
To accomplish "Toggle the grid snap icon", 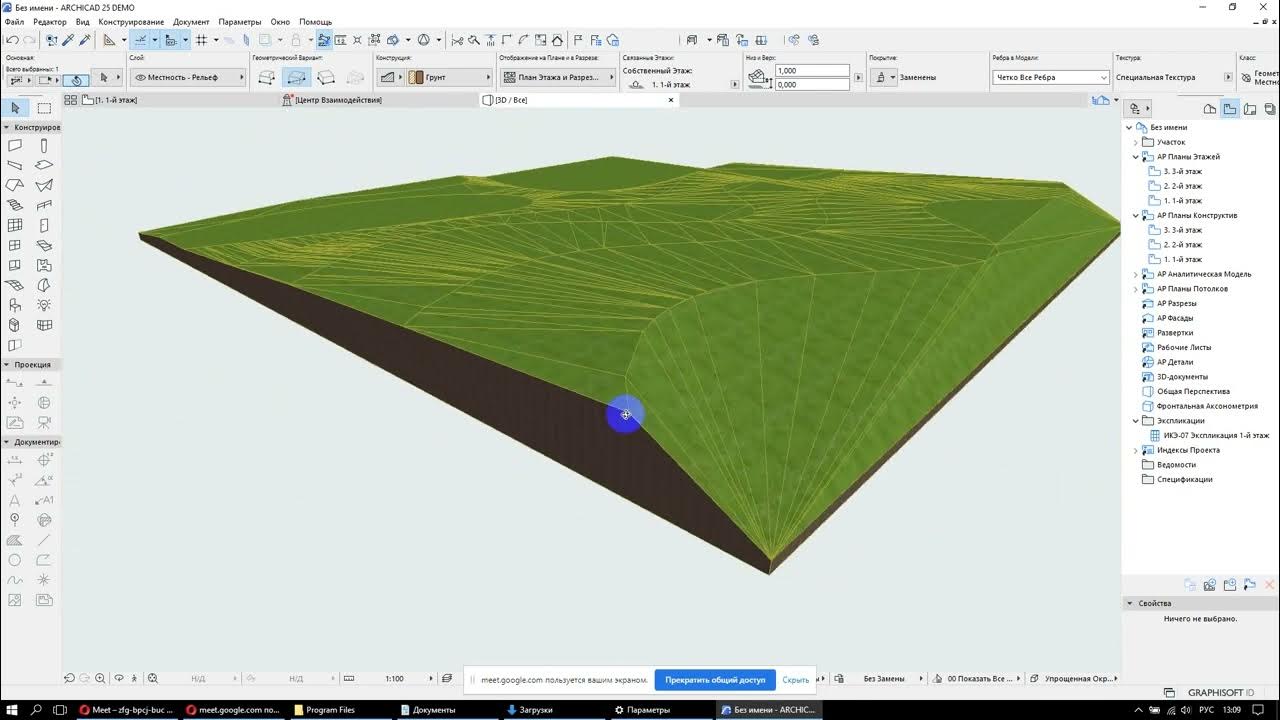I will [x=202, y=40].
